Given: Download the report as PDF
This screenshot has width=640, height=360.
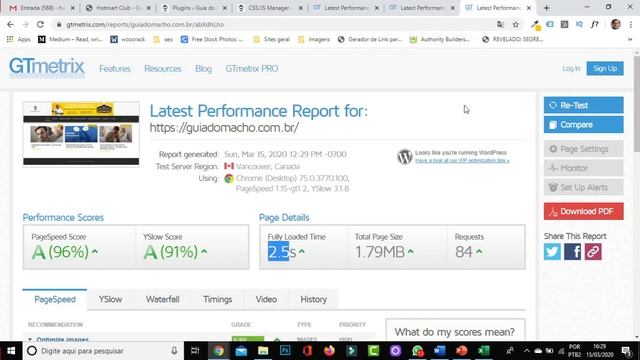Looking at the screenshot, I should [x=583, y=211].
